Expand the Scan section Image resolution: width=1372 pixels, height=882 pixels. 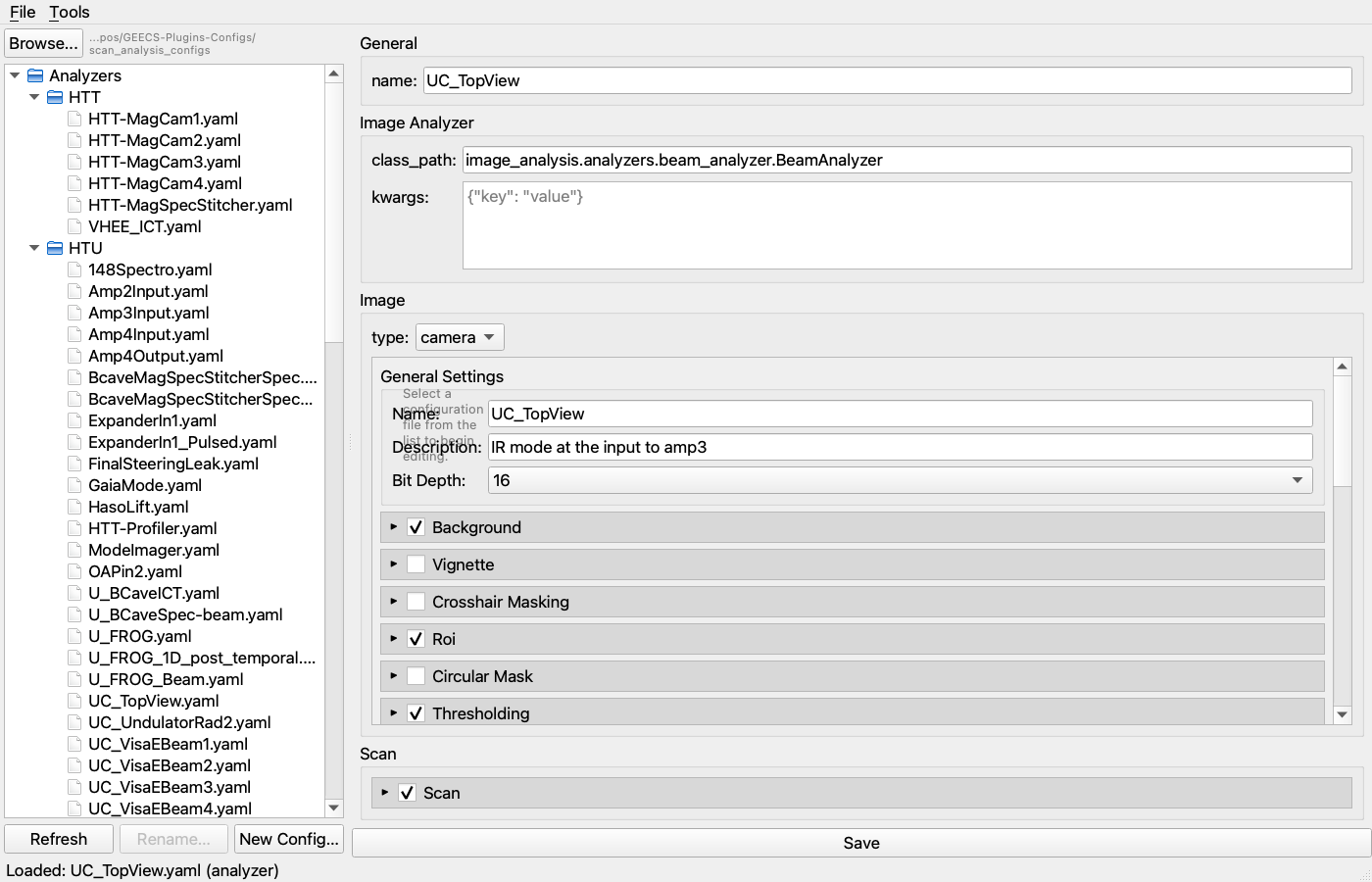[x=384, y=793]
